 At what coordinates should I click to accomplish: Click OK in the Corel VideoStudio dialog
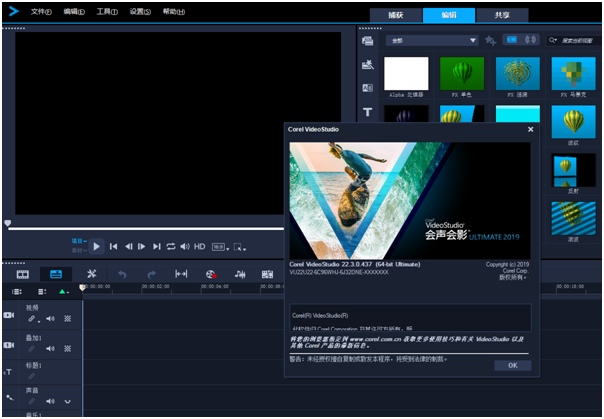pos(513,365)
